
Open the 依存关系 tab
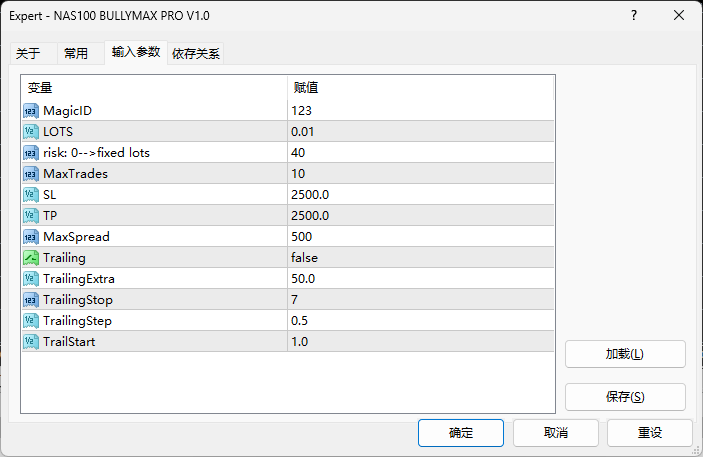(x=196, y=54)
